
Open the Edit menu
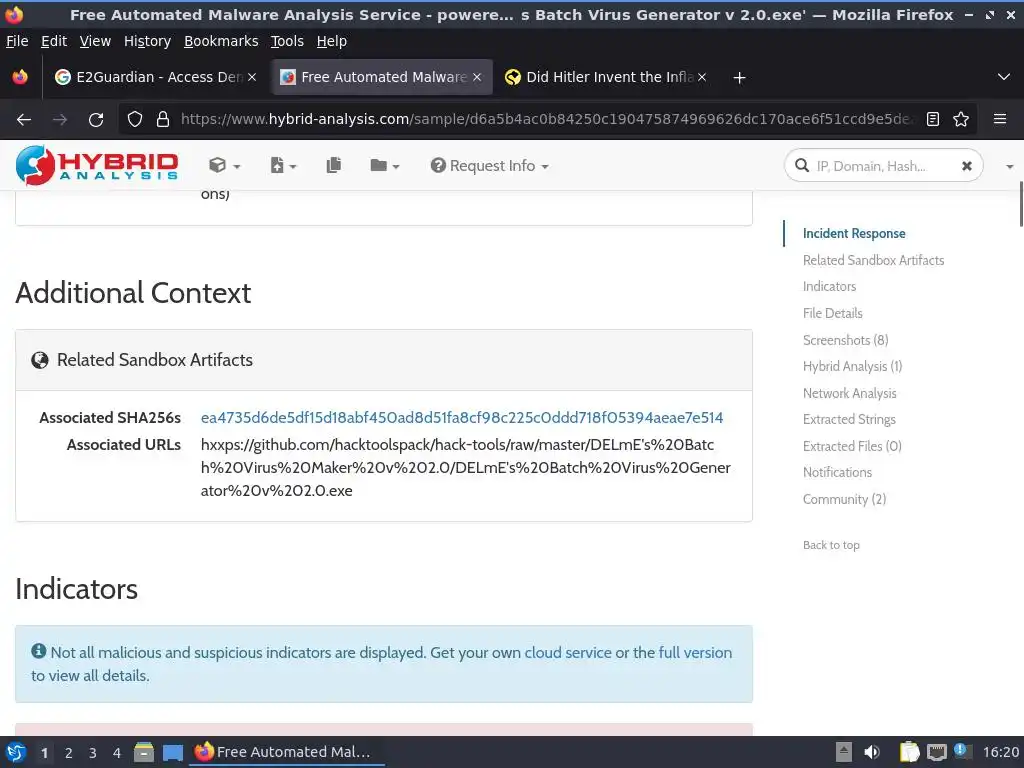[54, 41]
